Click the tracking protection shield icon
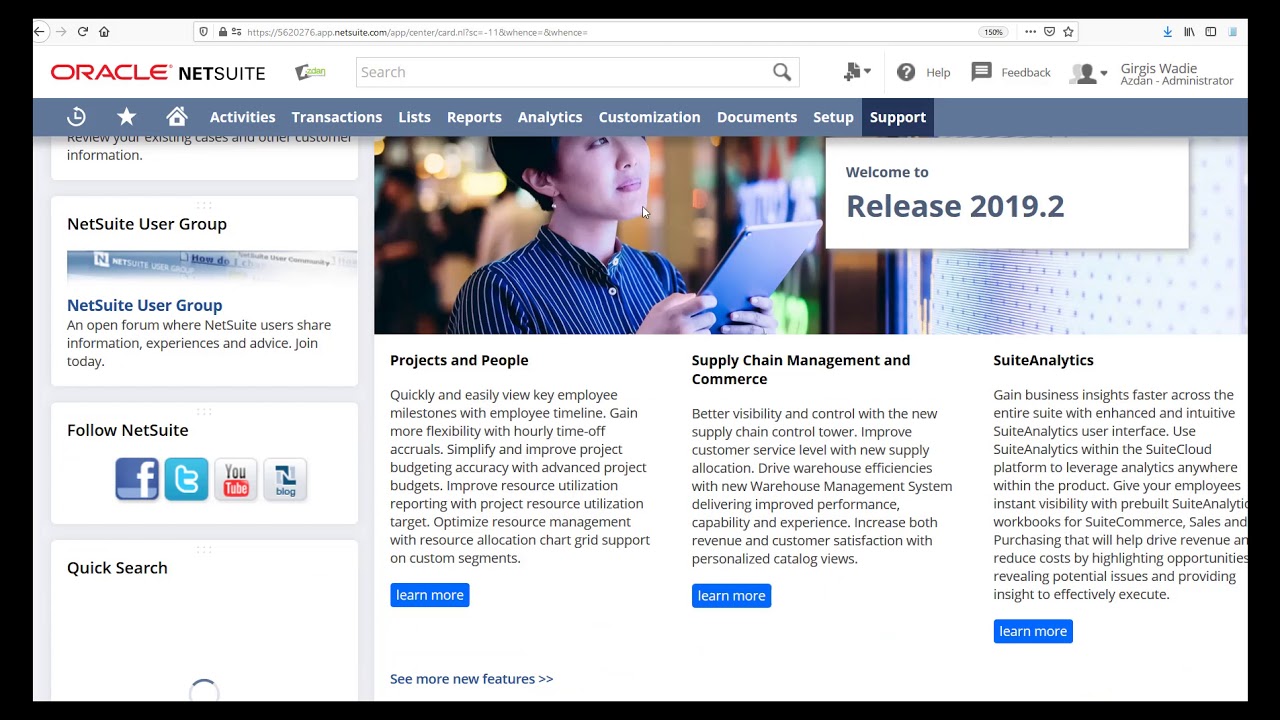The height and width of the screenshot is (720, 1280). (204, 32)
